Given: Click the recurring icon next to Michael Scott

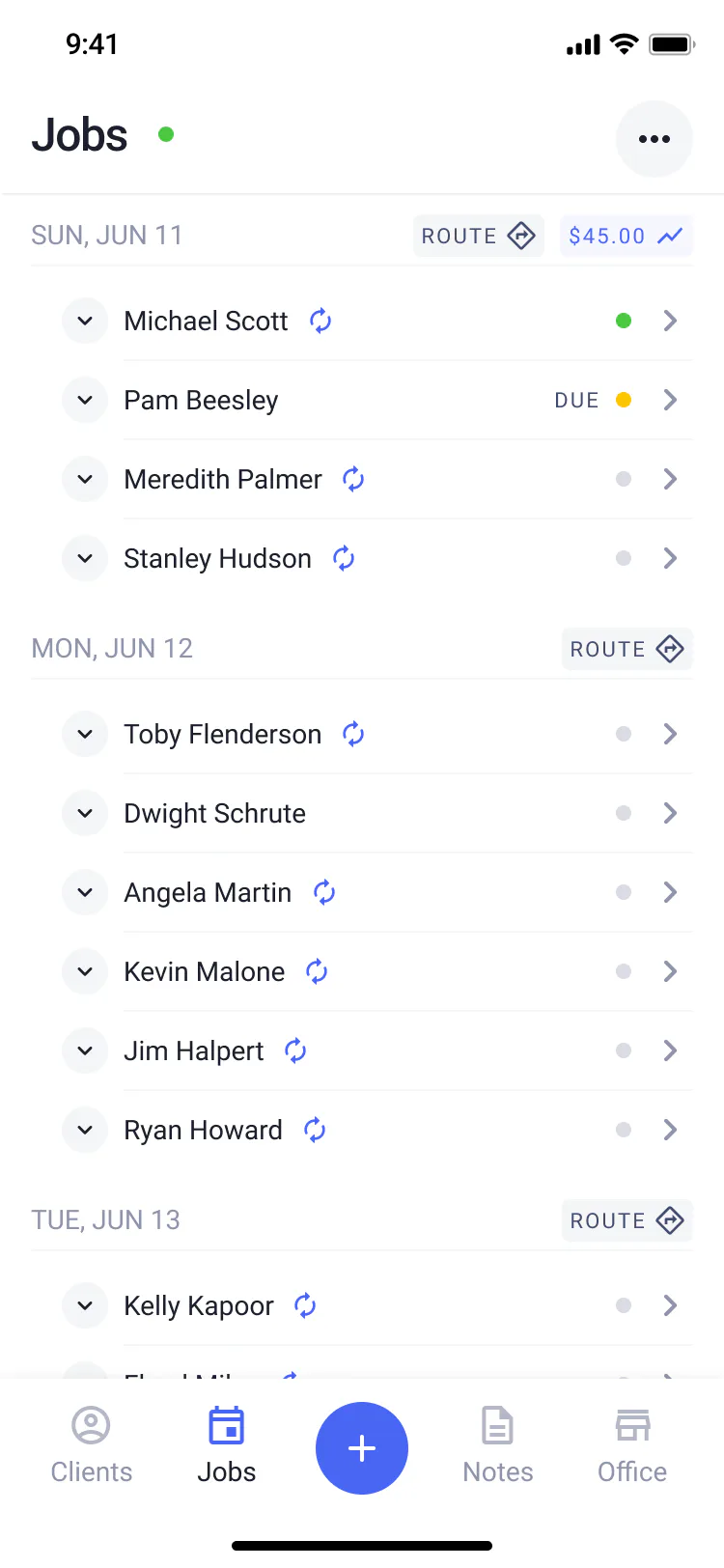Looking at the screenshot, I should (320, 321).
